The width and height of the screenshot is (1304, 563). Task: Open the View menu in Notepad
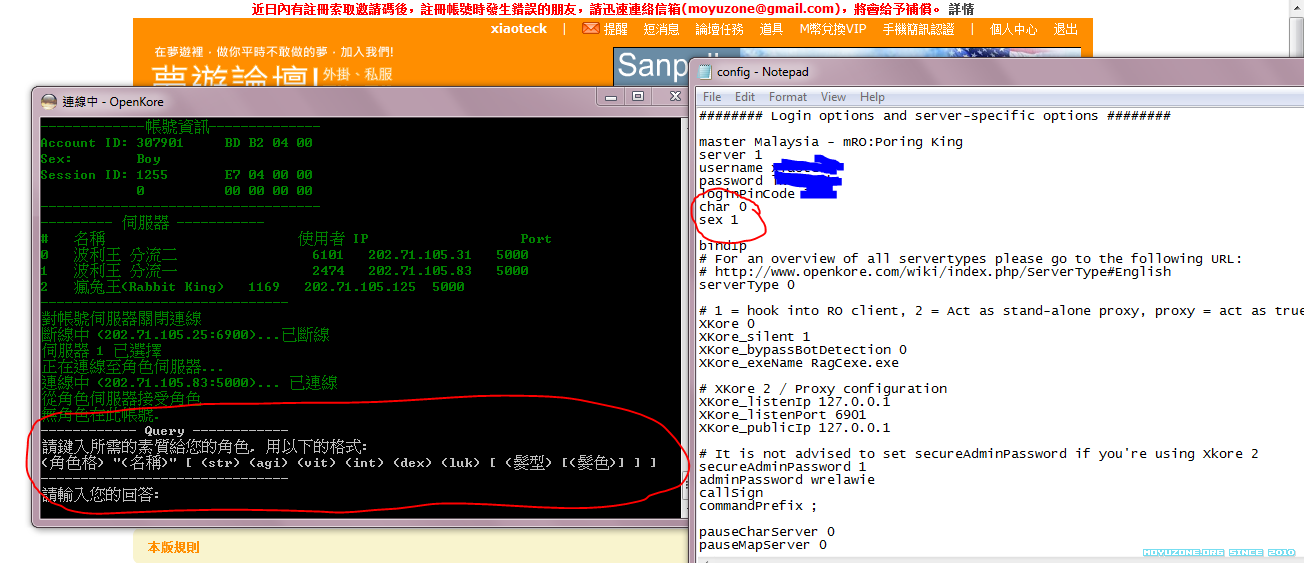pyautogui.click(x=833, y=97)
